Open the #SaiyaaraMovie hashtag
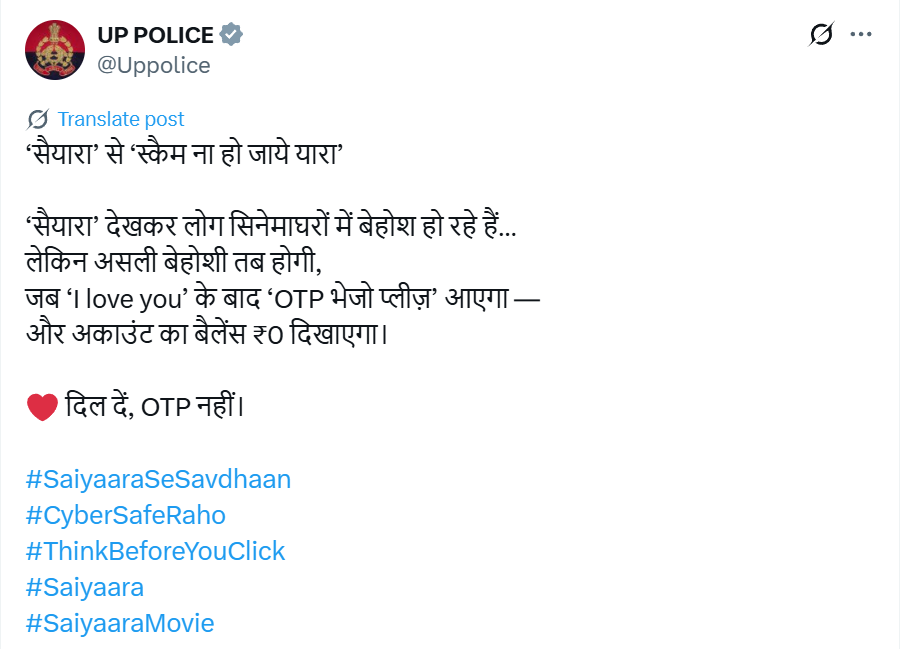 (120, 623)
